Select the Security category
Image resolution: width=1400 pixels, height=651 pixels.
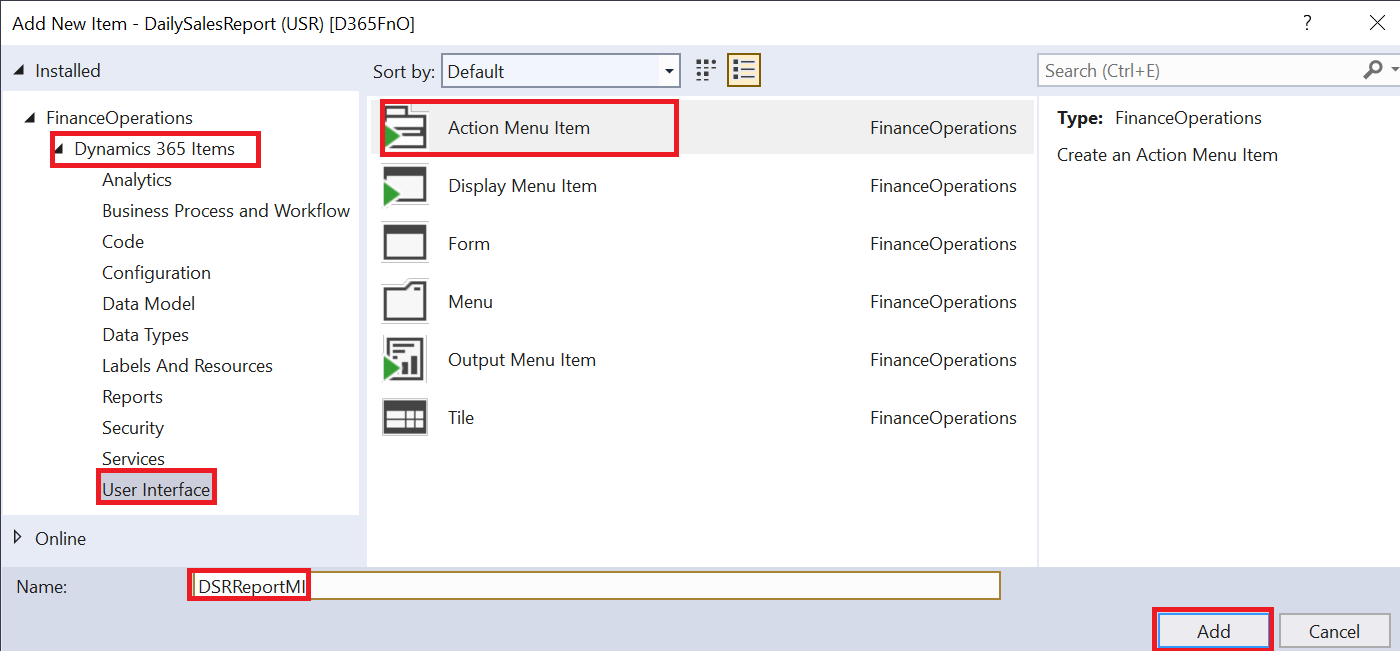coord(133,427)
